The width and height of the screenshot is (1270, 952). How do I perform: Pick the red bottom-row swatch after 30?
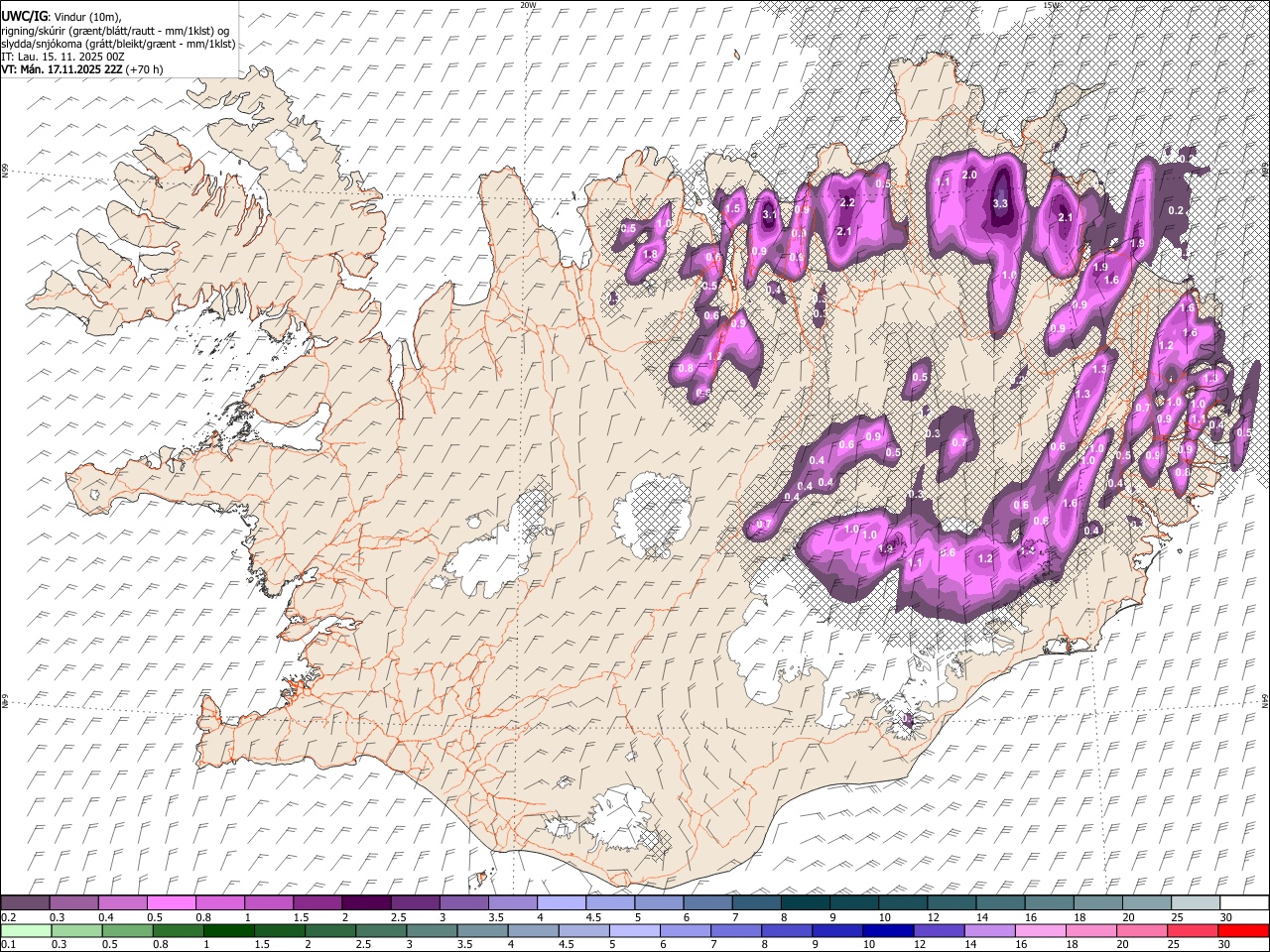1243,931
